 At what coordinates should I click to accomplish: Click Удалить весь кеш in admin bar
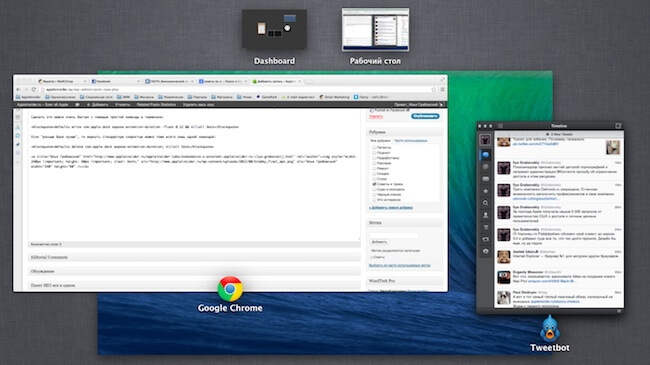[198, 105]
